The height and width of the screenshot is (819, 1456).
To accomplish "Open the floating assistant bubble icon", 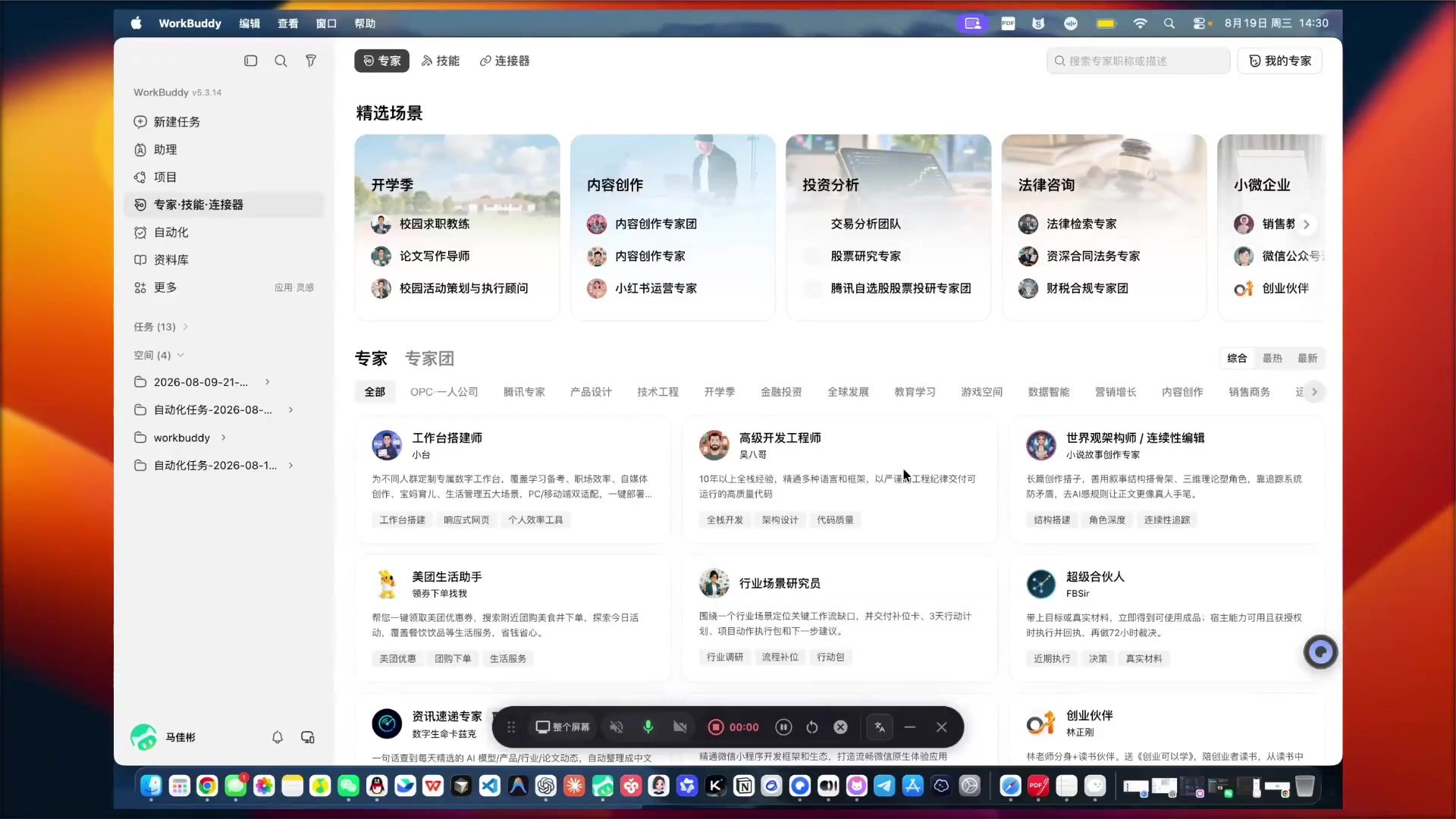I will click(x=1320, y=652).
